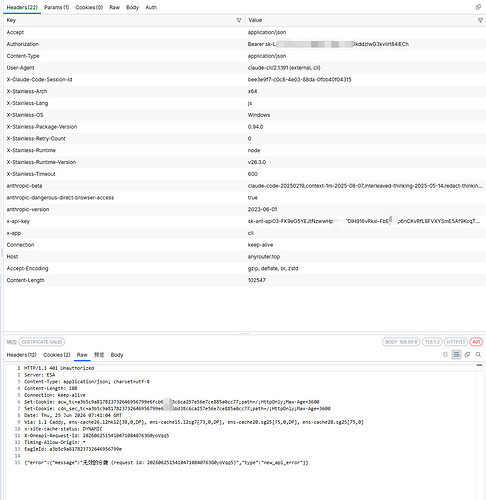Open the response Cookies (2) tab
The height and width of the screenshot is (500, 486).
(57, 355)
